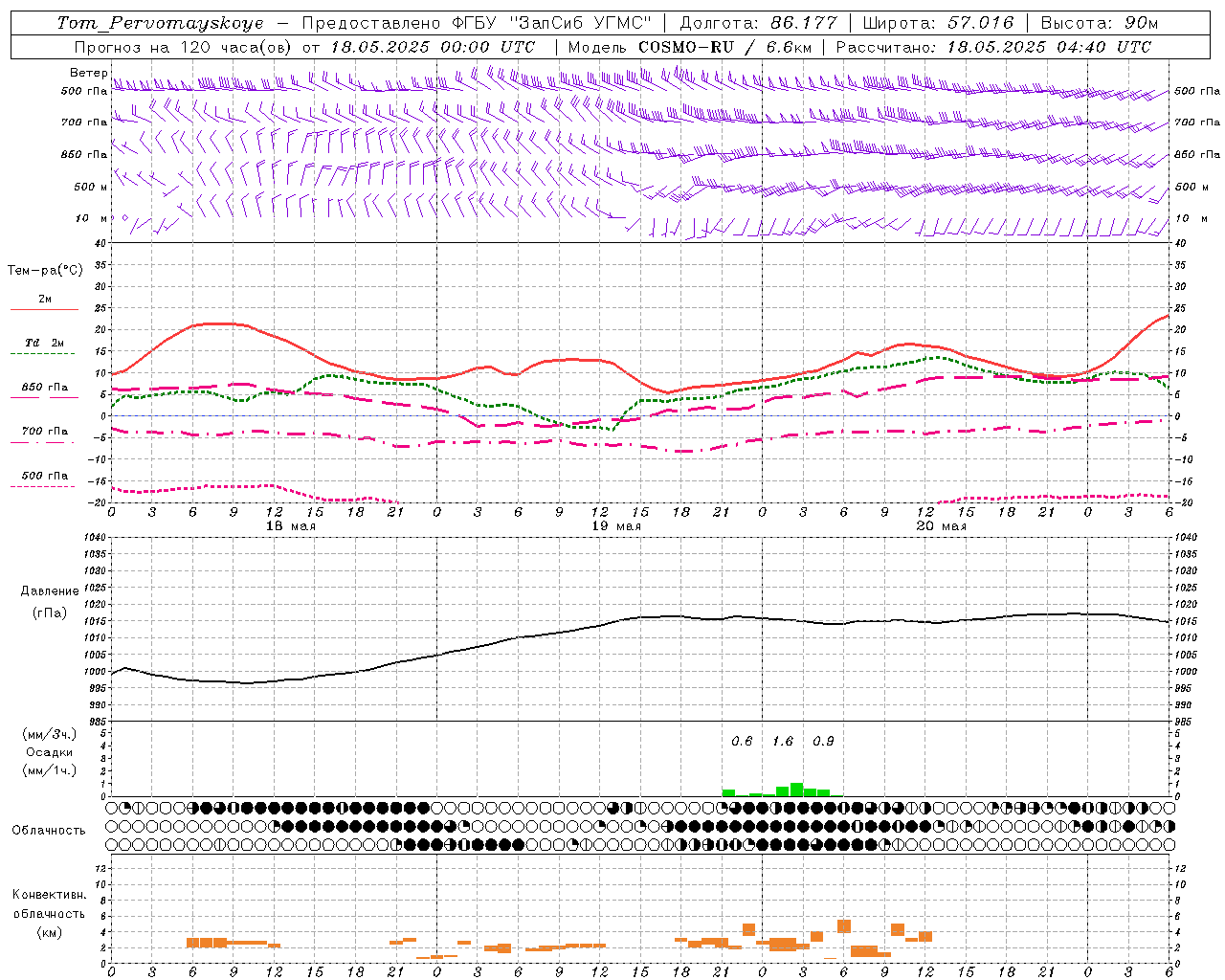Click the Давление pressure panel label
This screenshot has width=1225, height=980.
[50, 591]
